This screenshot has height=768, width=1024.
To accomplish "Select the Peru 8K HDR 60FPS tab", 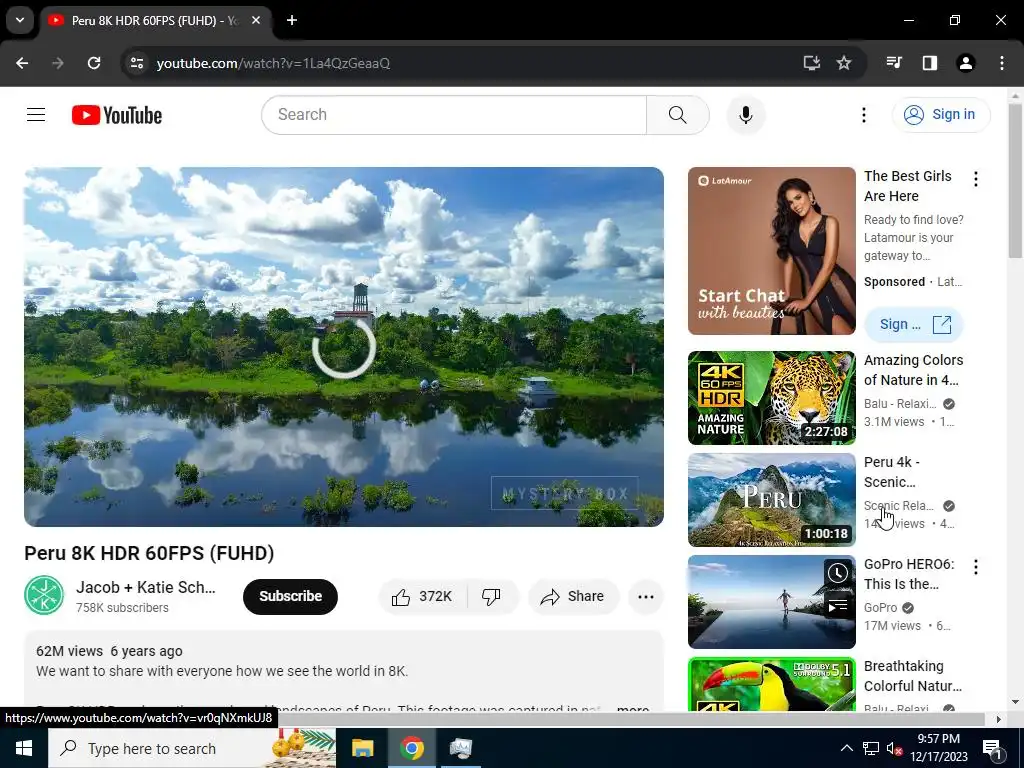I will pos(155,20).
